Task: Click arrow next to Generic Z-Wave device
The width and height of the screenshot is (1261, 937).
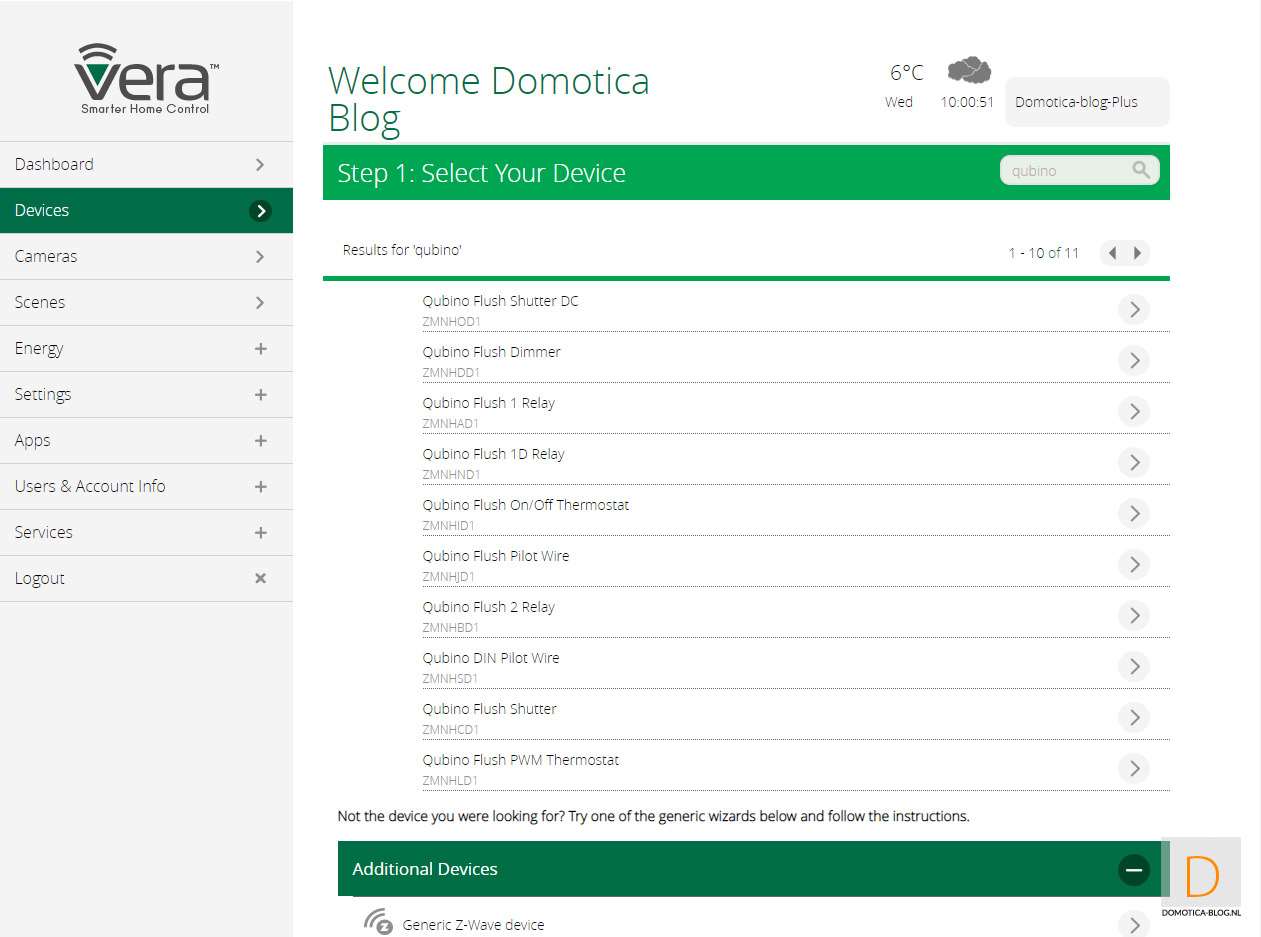Action: point(1133,925)
